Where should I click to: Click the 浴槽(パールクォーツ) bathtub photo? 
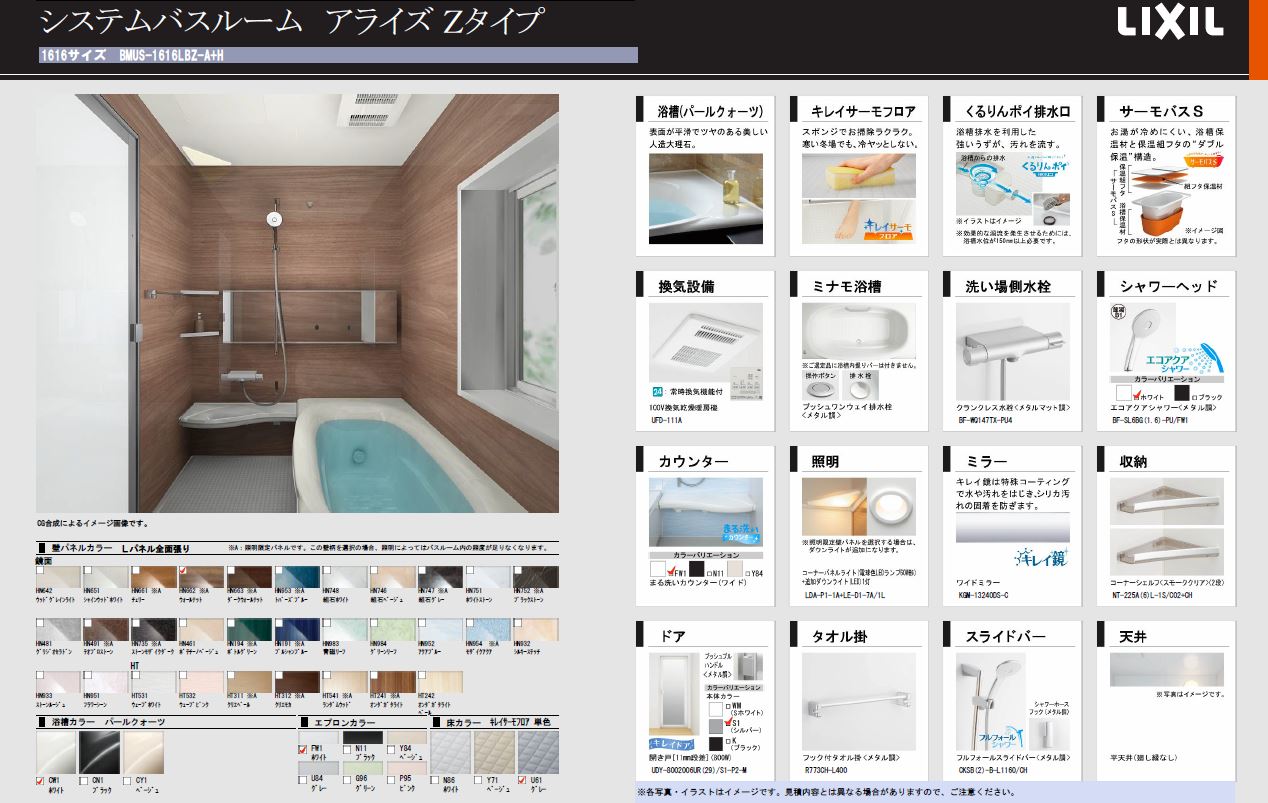pyautogui.click(x=706, y=199)
